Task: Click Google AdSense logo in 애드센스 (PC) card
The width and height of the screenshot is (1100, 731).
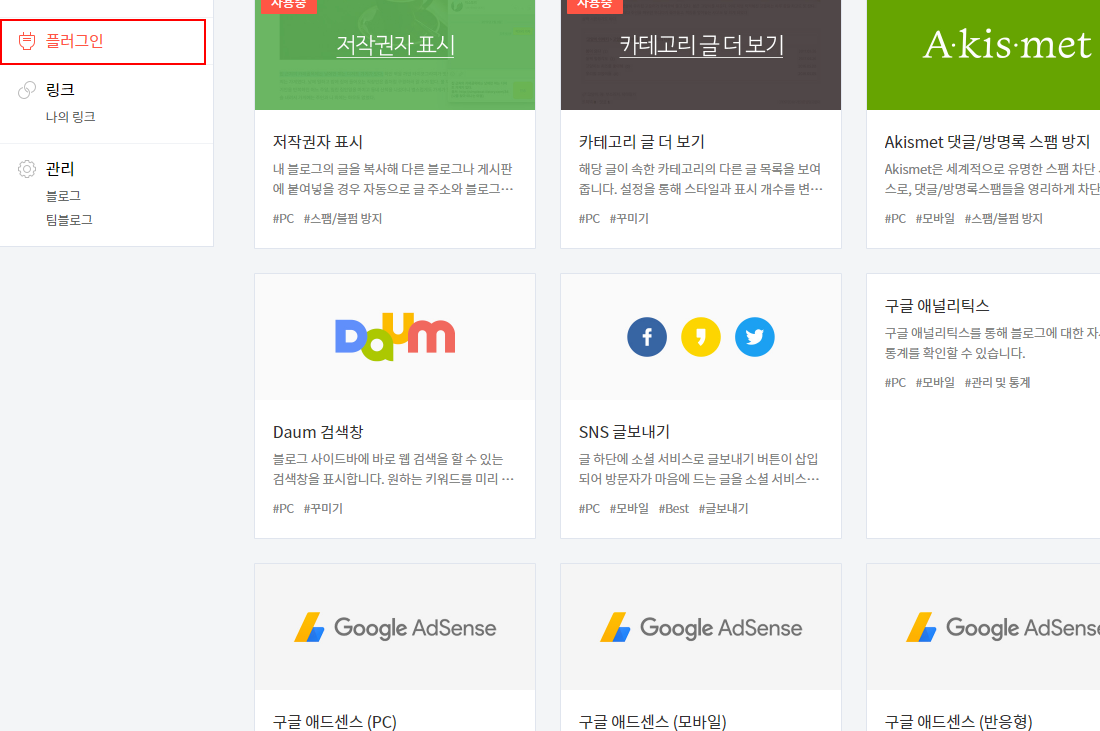Action: point(395,627)
